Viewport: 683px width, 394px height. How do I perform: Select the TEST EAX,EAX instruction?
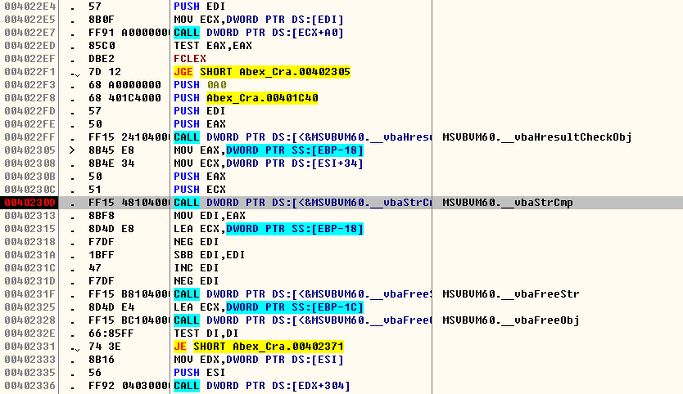pyautogui.click(x=213, y=46)
